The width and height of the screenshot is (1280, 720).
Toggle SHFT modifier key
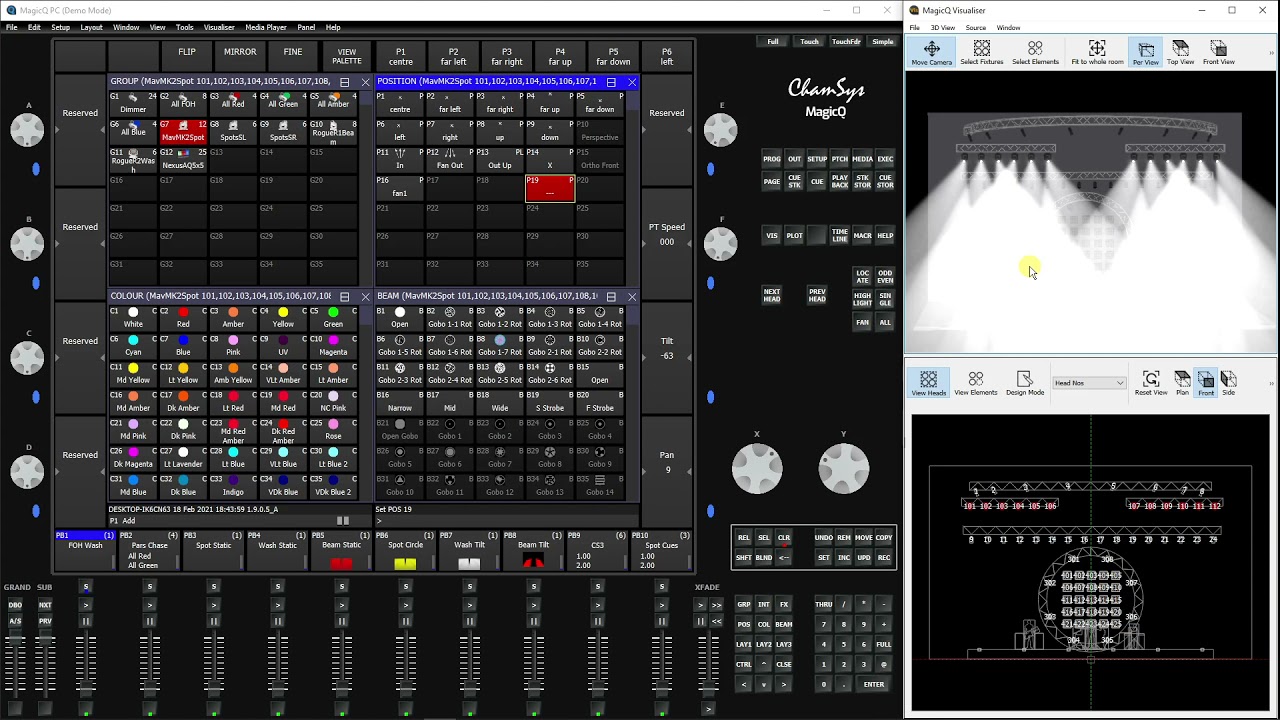pos(744,557)
